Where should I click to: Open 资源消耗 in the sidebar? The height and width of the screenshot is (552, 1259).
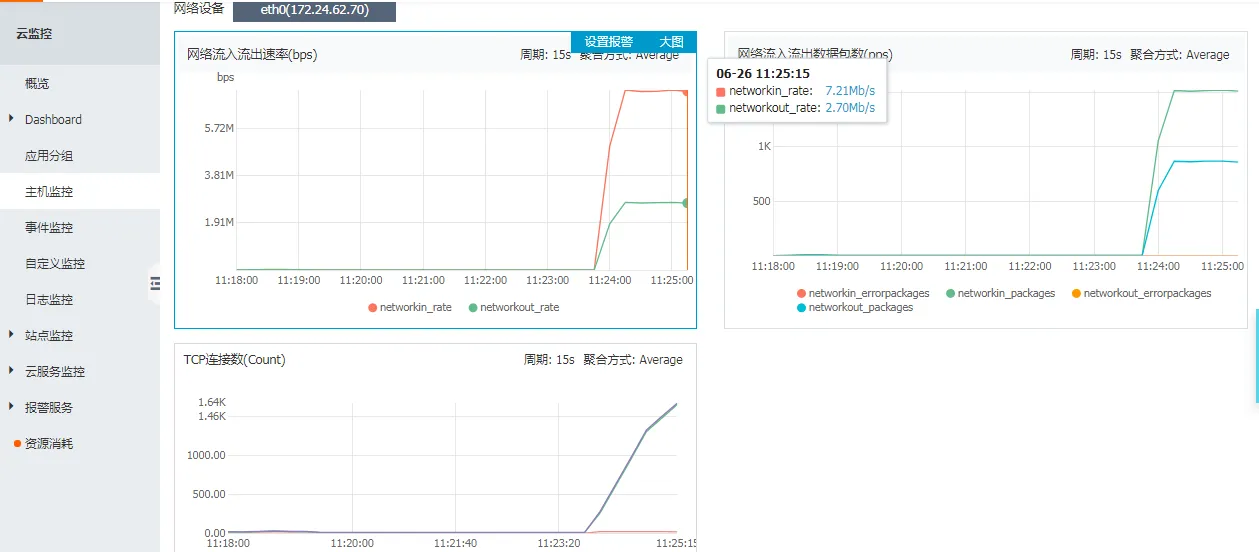pos(49,443)
